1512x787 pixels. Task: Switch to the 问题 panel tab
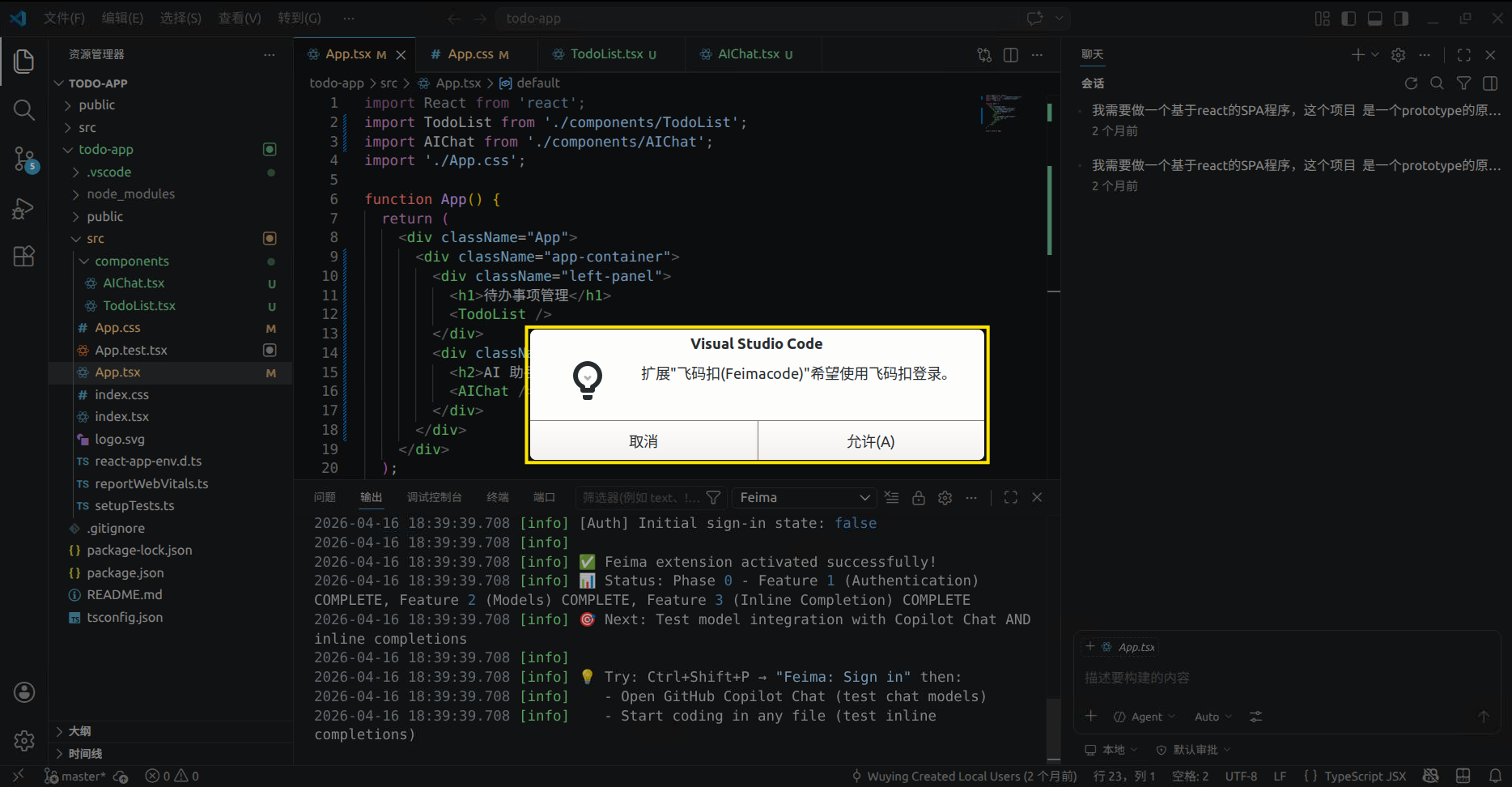325,497
